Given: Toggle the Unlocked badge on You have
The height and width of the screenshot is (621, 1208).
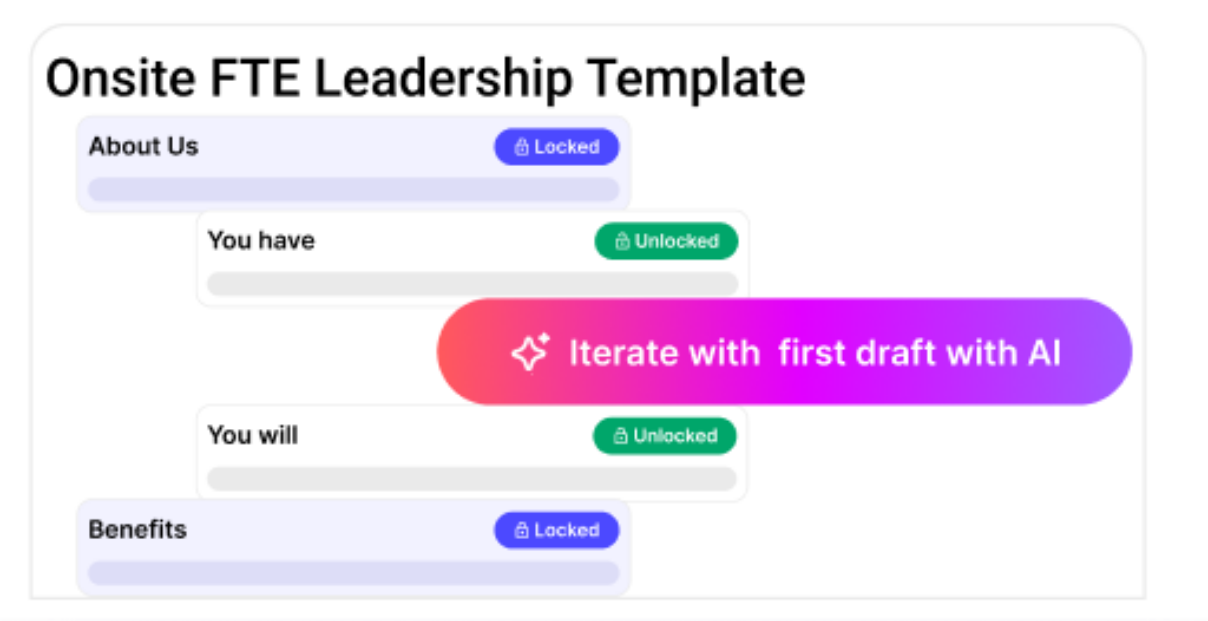Looking at the screenshot, I should coord(666,241).
